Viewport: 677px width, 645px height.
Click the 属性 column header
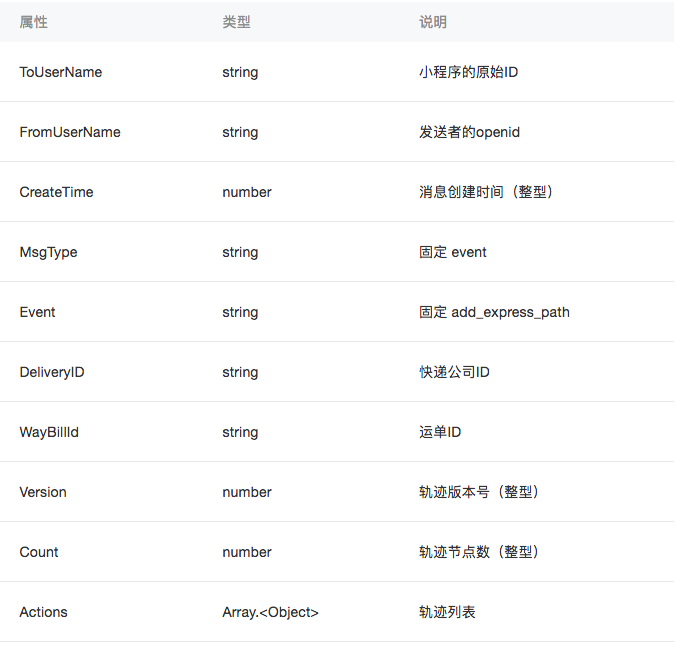tap(33, 22)
